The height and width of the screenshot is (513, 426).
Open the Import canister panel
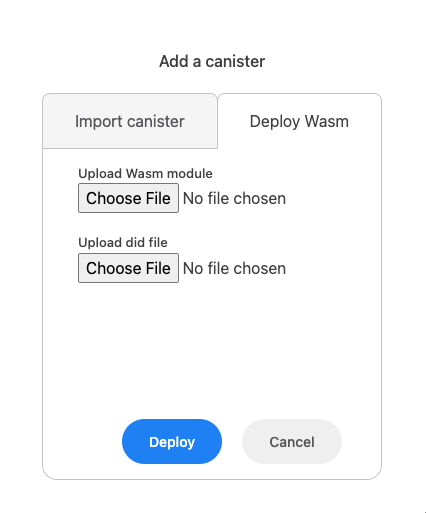pyautogui.click(x=130, y=121)
